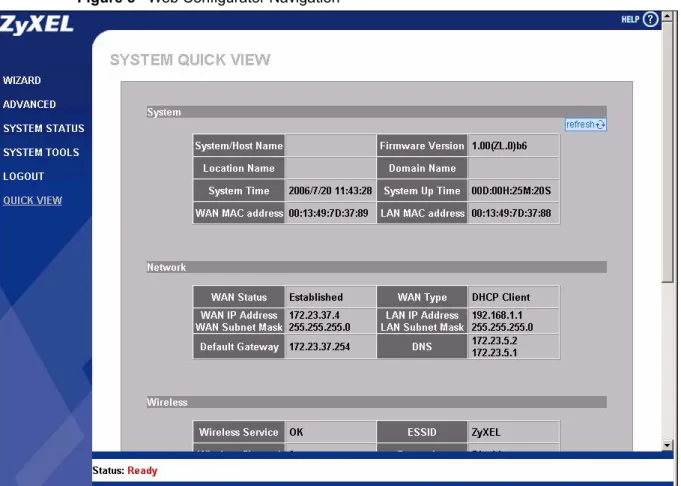
Task: Click the WAN Status value Established
Action: (316, 297)
